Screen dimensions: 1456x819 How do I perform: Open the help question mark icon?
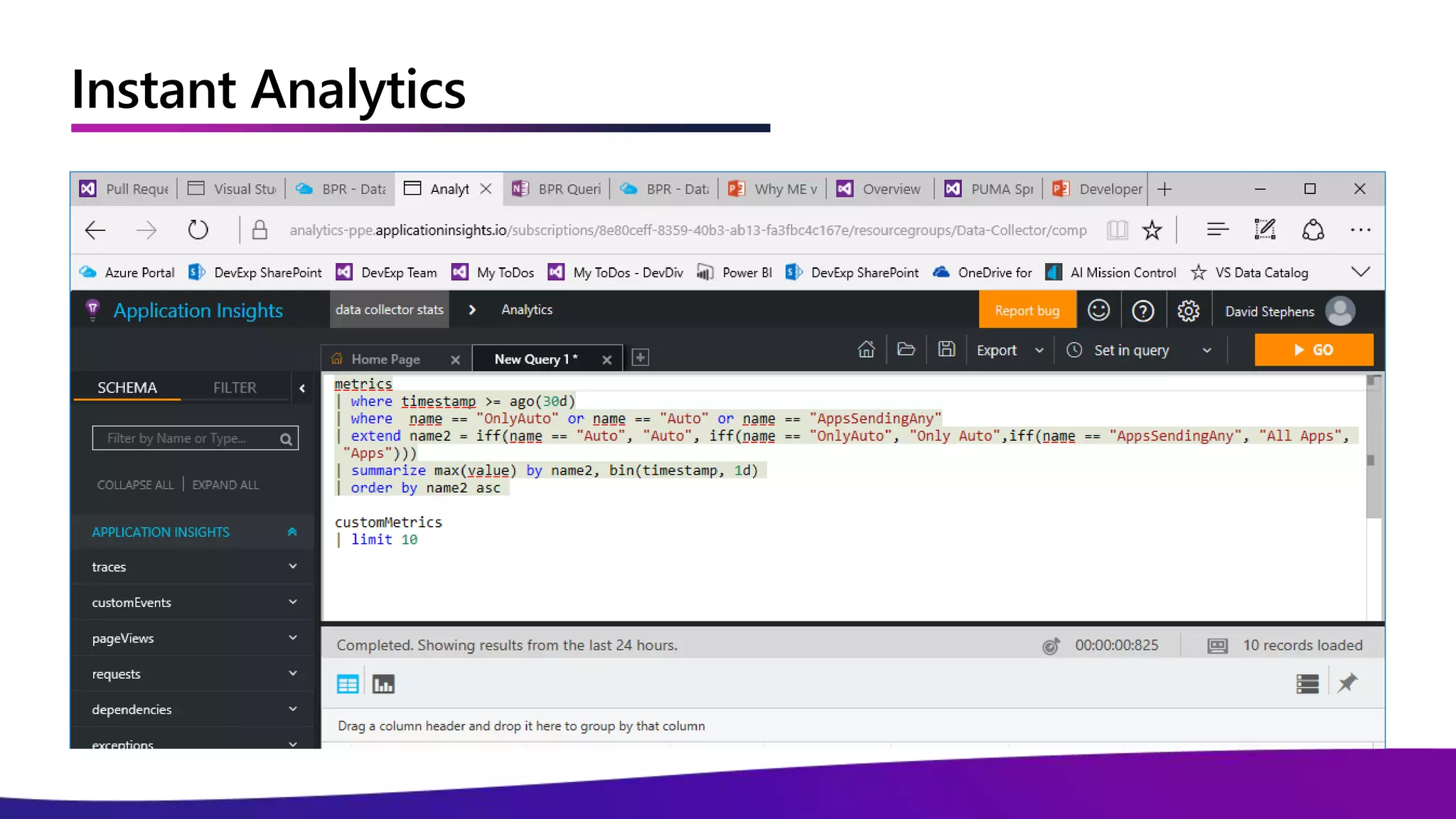coord(1143,311)
